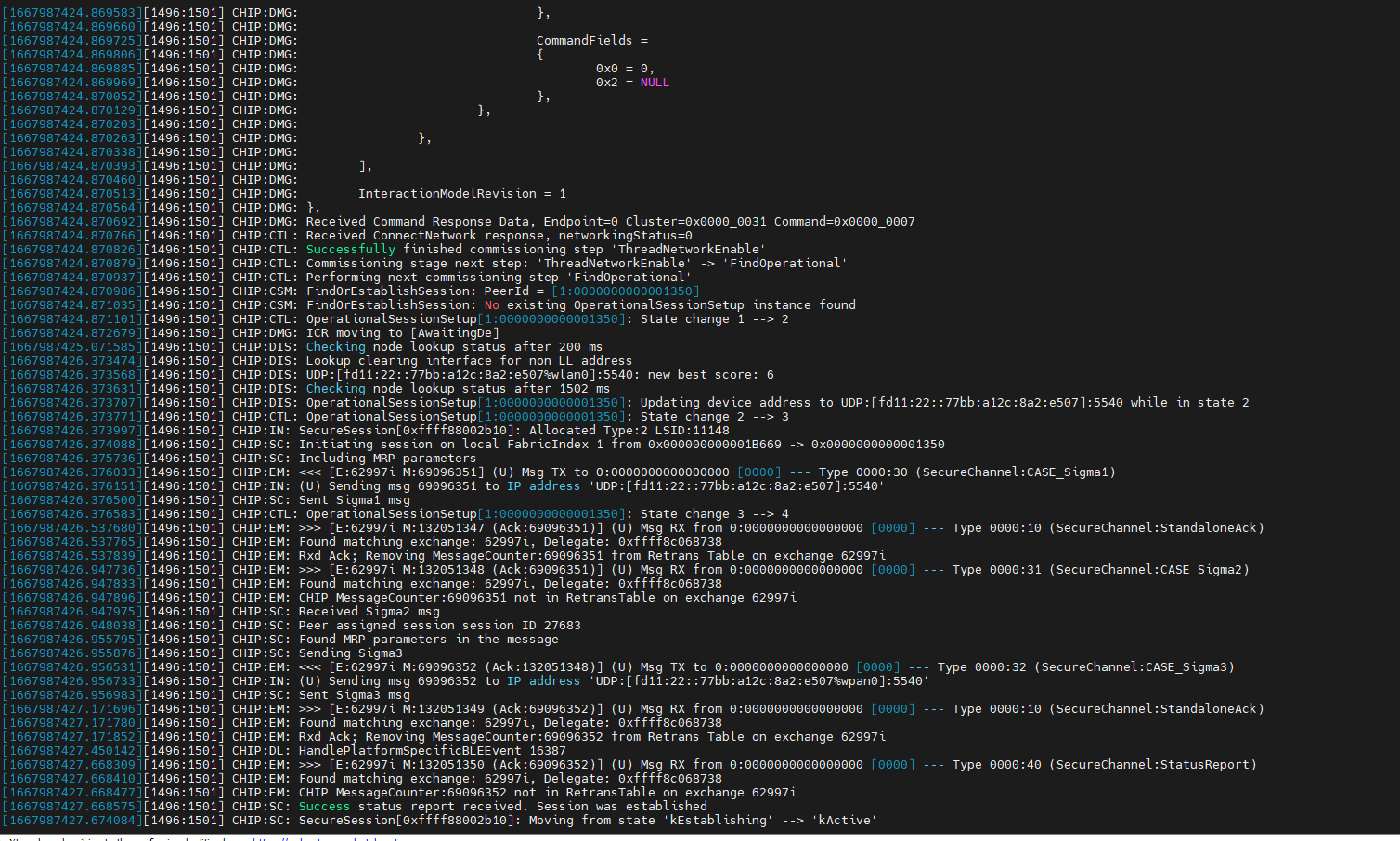The image size is (1400, 841).
Task: Select 'Found MRP parameters in the message'
Action: (429, 640)
